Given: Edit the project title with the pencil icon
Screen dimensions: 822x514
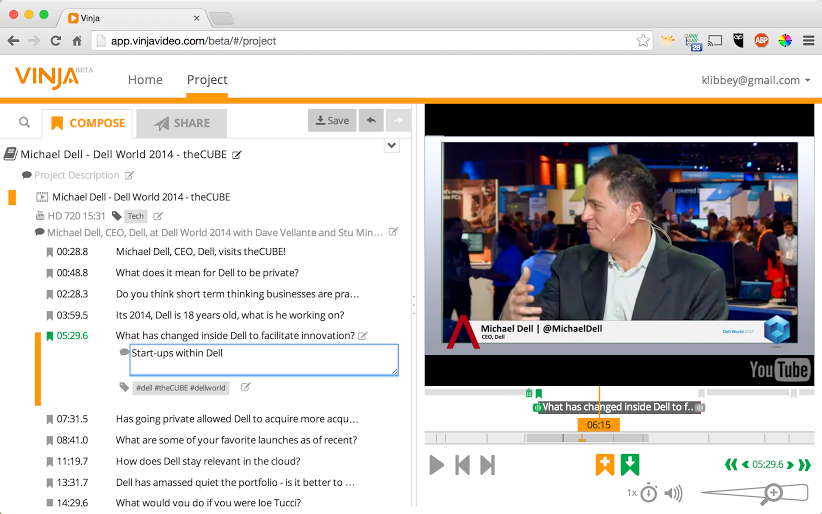Looking at the screenshot, I should point(237,155).
